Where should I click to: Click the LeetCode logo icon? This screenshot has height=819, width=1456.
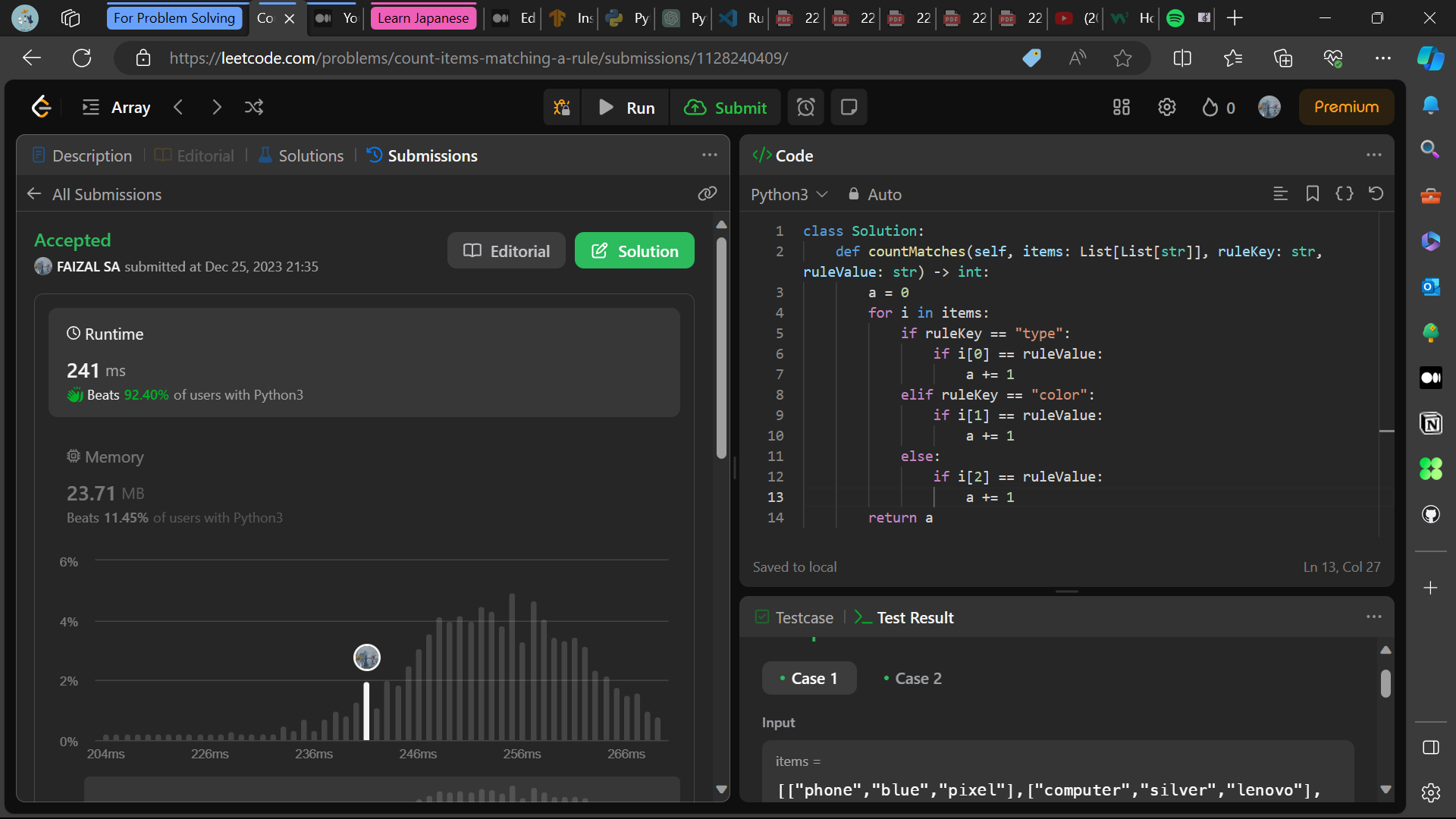(41, 107)
